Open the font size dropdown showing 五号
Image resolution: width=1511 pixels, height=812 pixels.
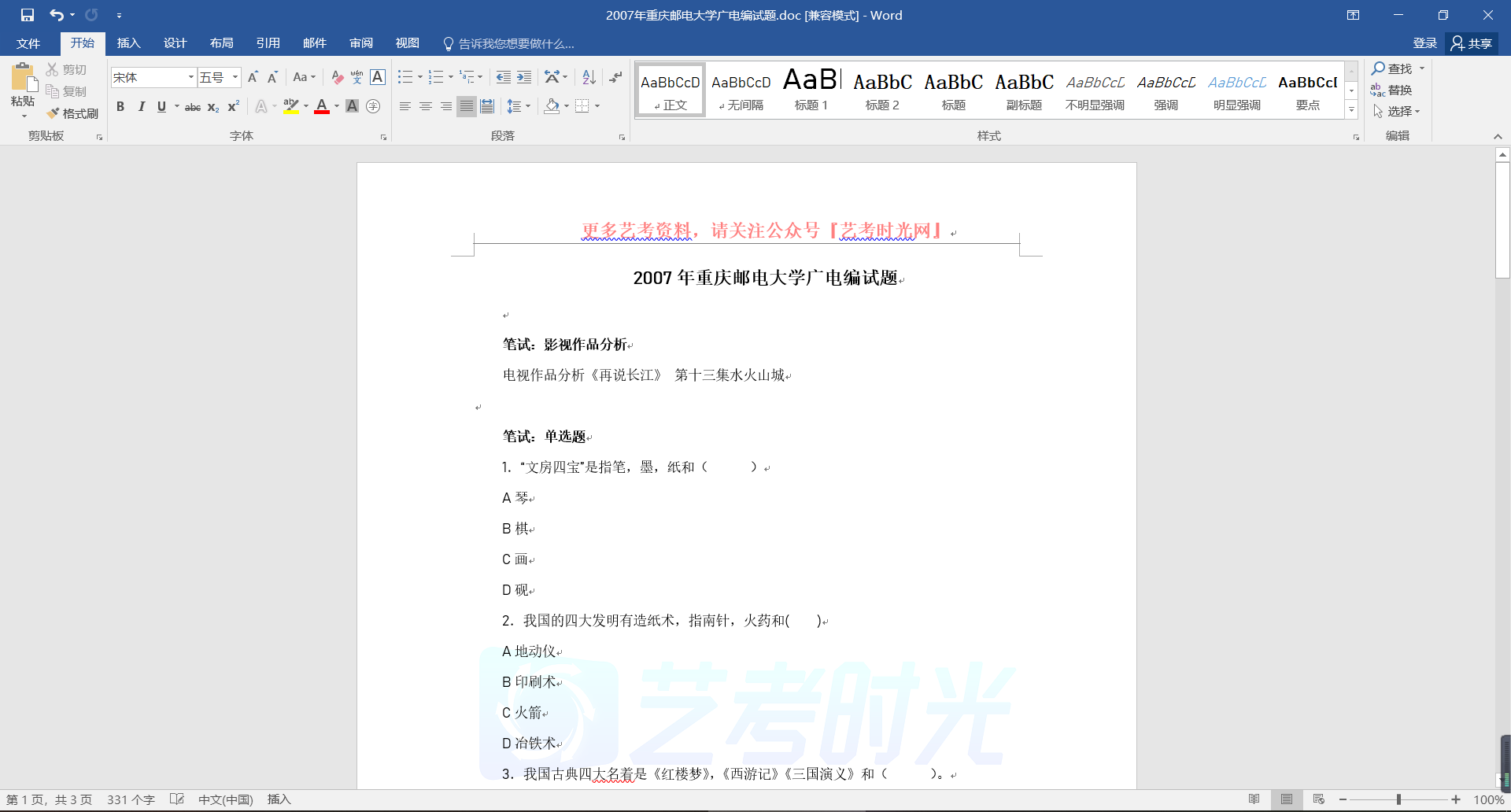click(235, 77)
